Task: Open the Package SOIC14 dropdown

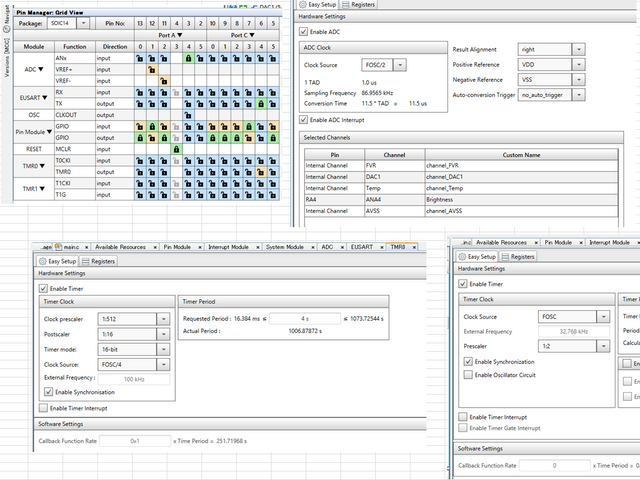Action: click(83, 22)
